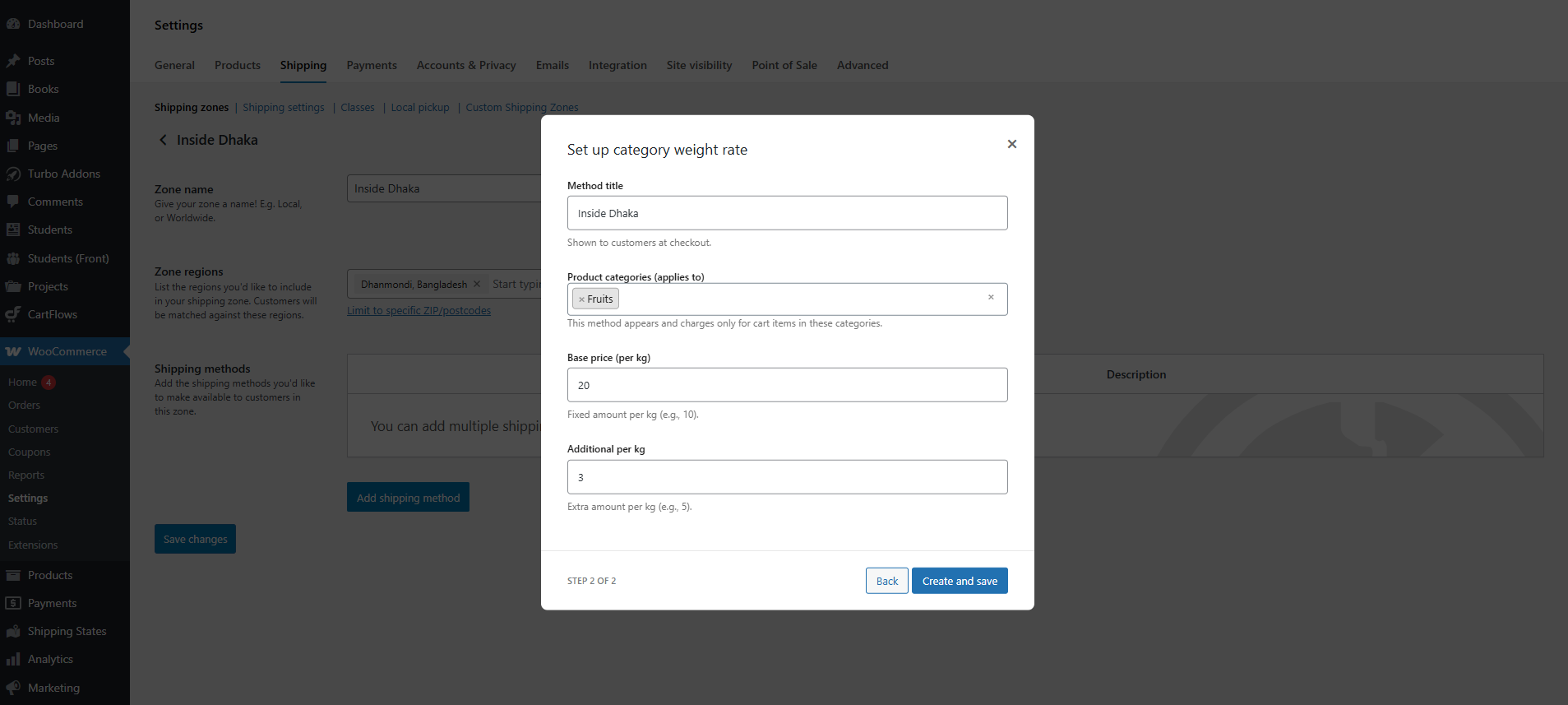Click the Description column header
Image resolution: width=1568 pixels, height=705 pixels.
[1136, 374]
